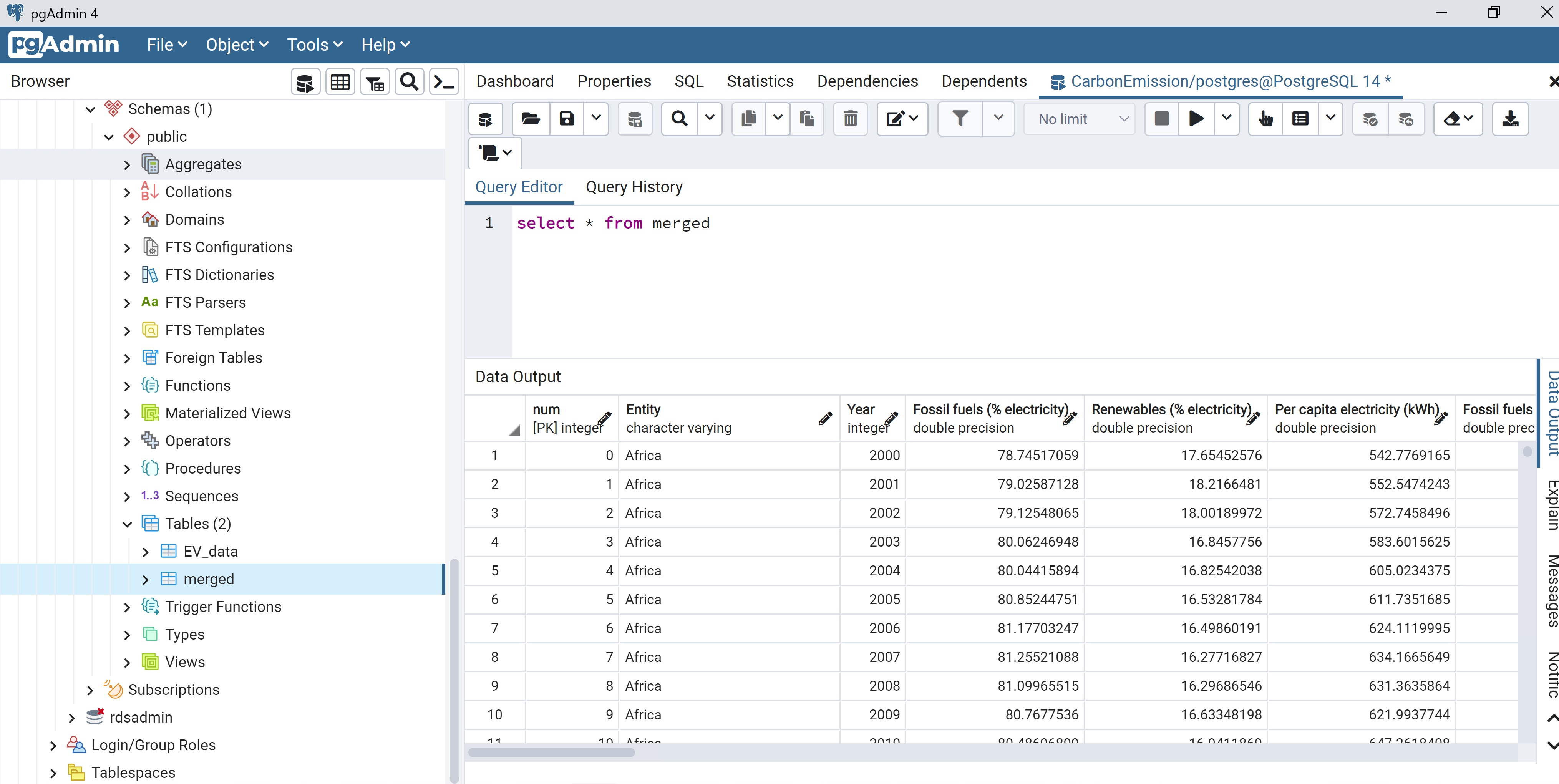Image resolution: width=1559 pixels, height=784 pixels.
Task: Click inside the SQL query editor text
Action: point(612,223)
